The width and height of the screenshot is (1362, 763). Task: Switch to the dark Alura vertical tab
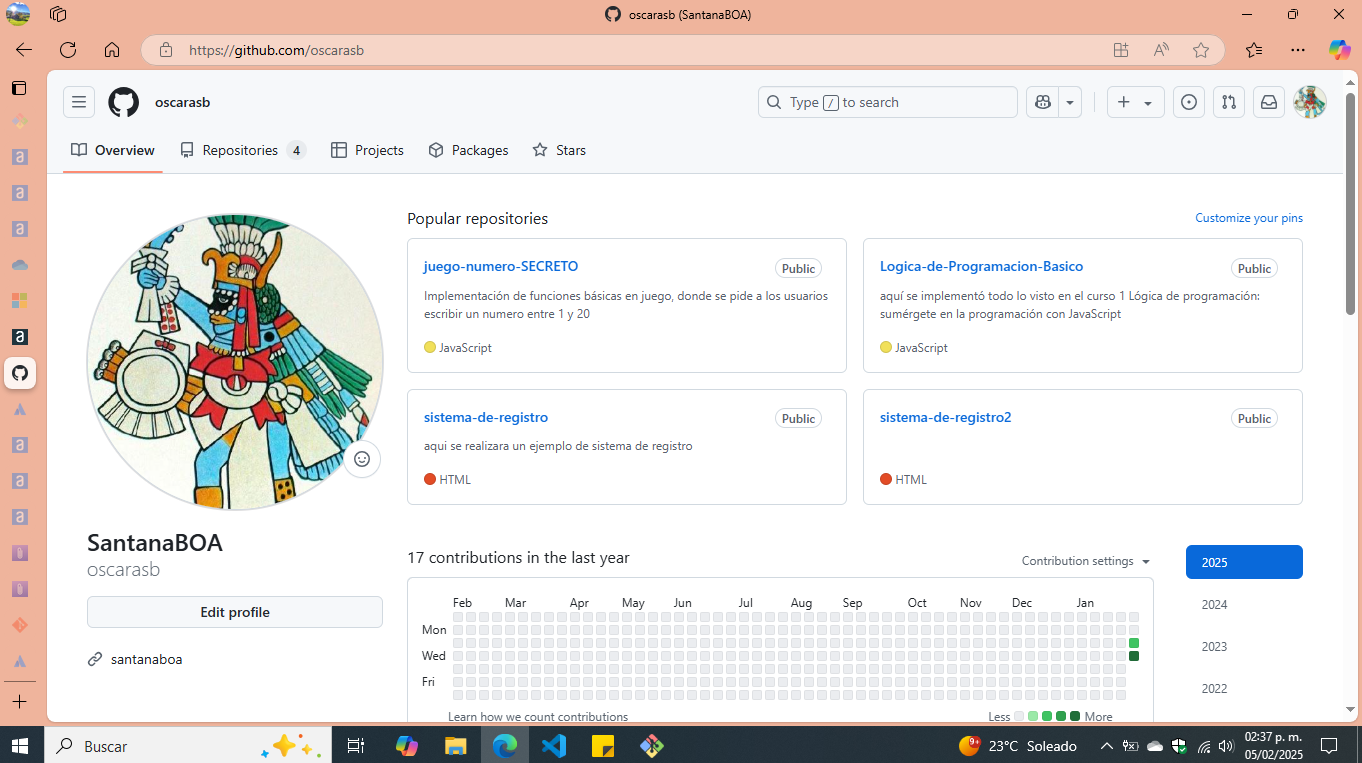pos(19,337)
